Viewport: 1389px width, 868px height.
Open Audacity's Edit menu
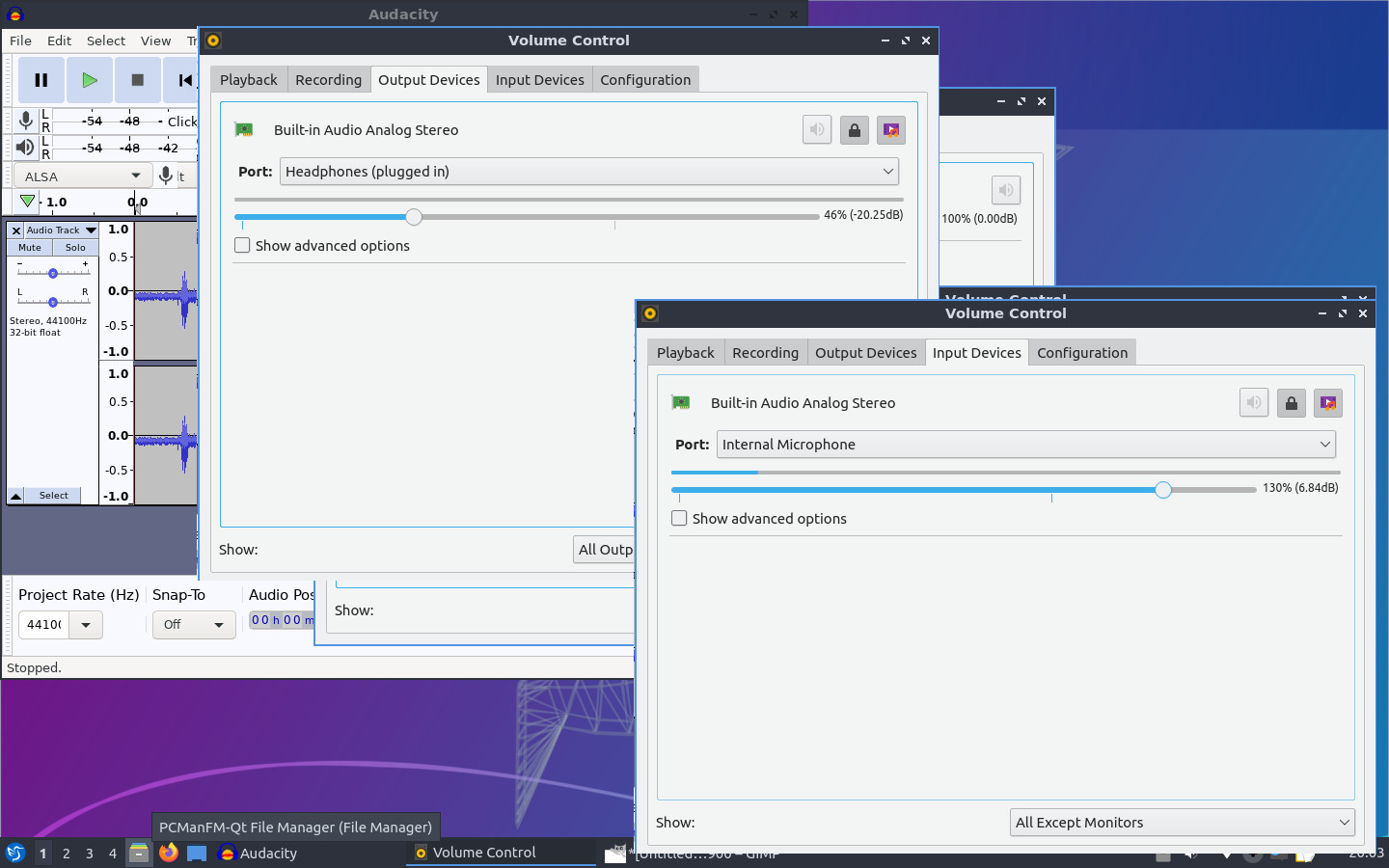[59, 41]
